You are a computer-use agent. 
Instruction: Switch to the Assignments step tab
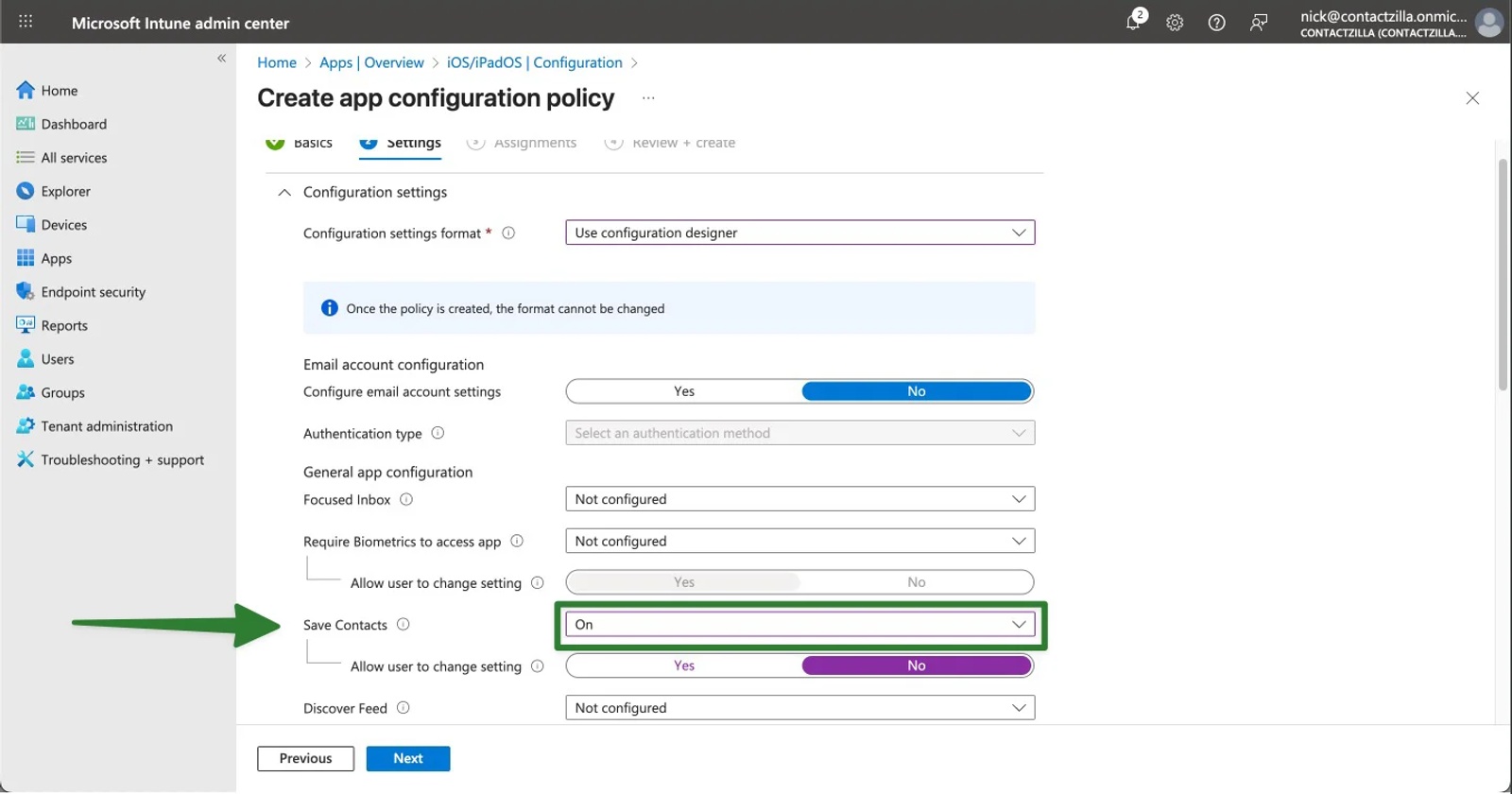(522, 144)
